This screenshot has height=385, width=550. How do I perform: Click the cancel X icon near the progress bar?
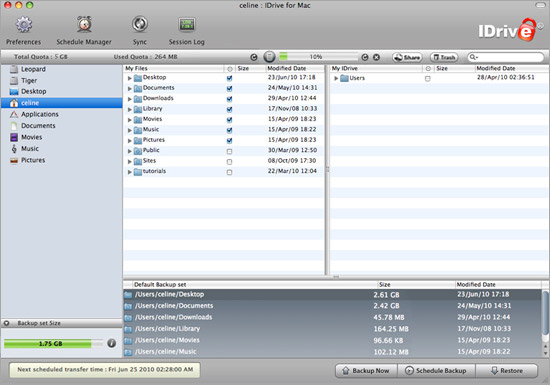tap(376, 57)
